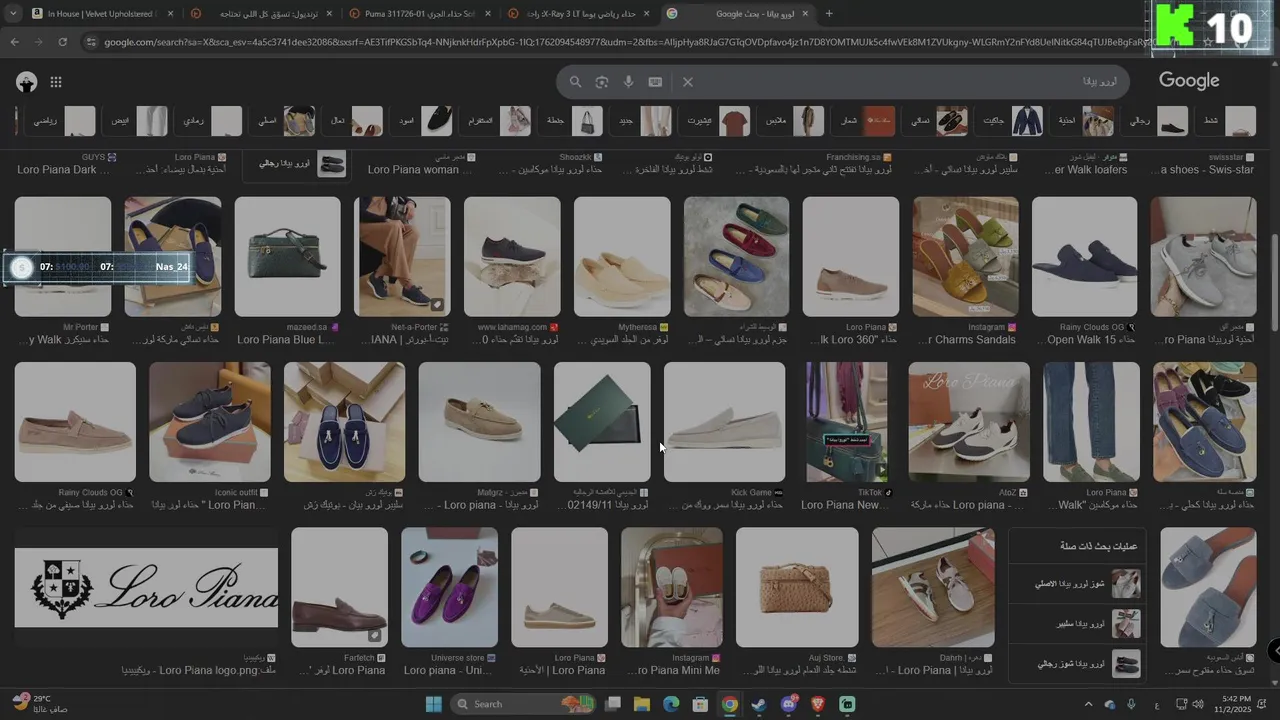Open Microsoft Edge from the taskbar
The height and width of the screenshot is (720, 1280).
tap(671, 704)
